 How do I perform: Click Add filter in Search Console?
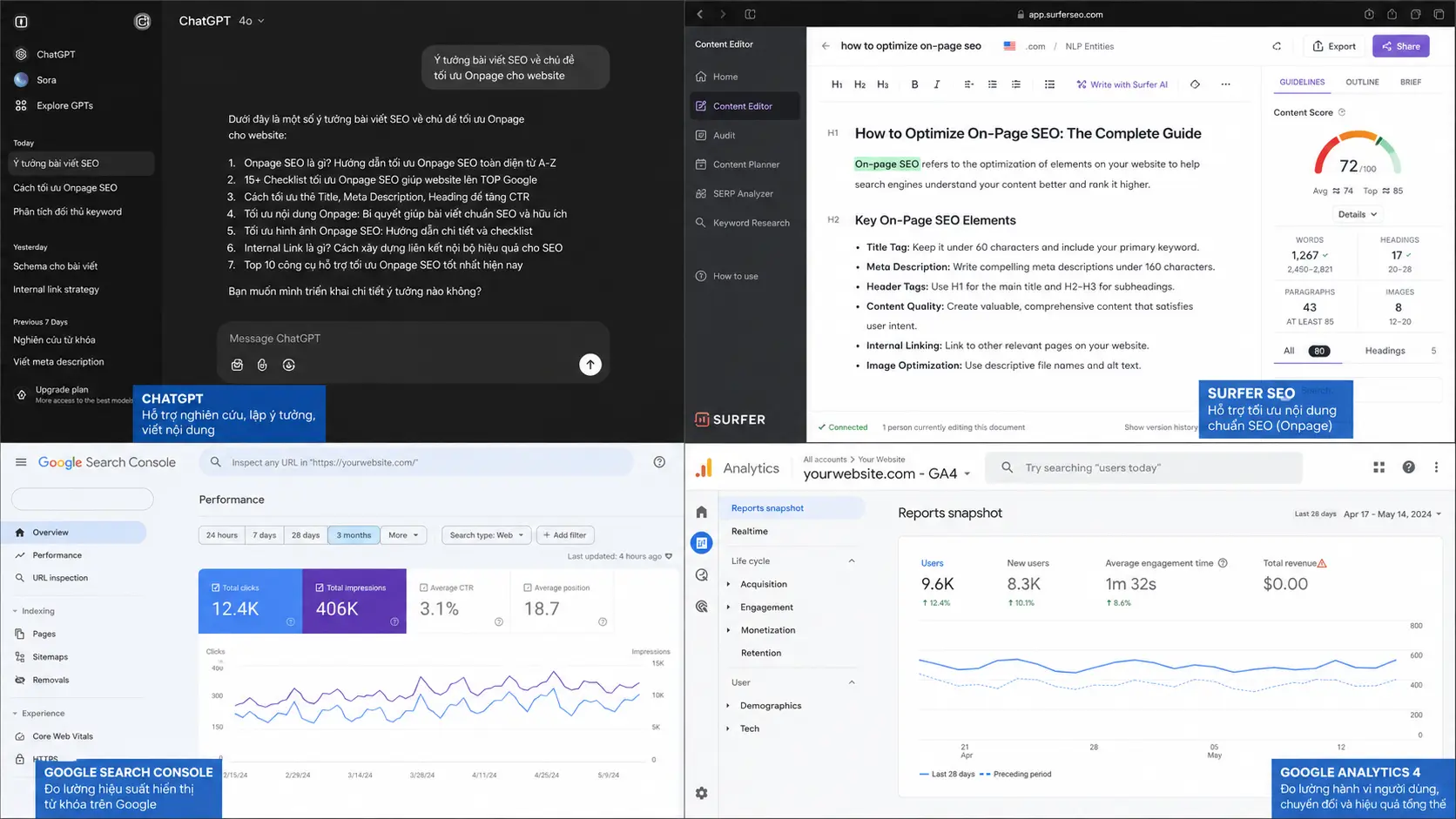coord(565,535)
